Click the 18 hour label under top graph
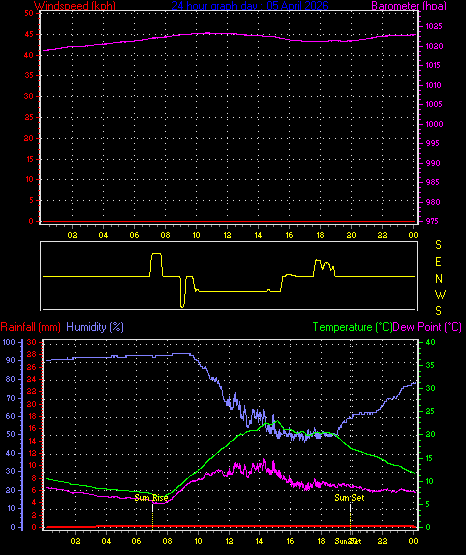The image size is (466, 555). 320,235
